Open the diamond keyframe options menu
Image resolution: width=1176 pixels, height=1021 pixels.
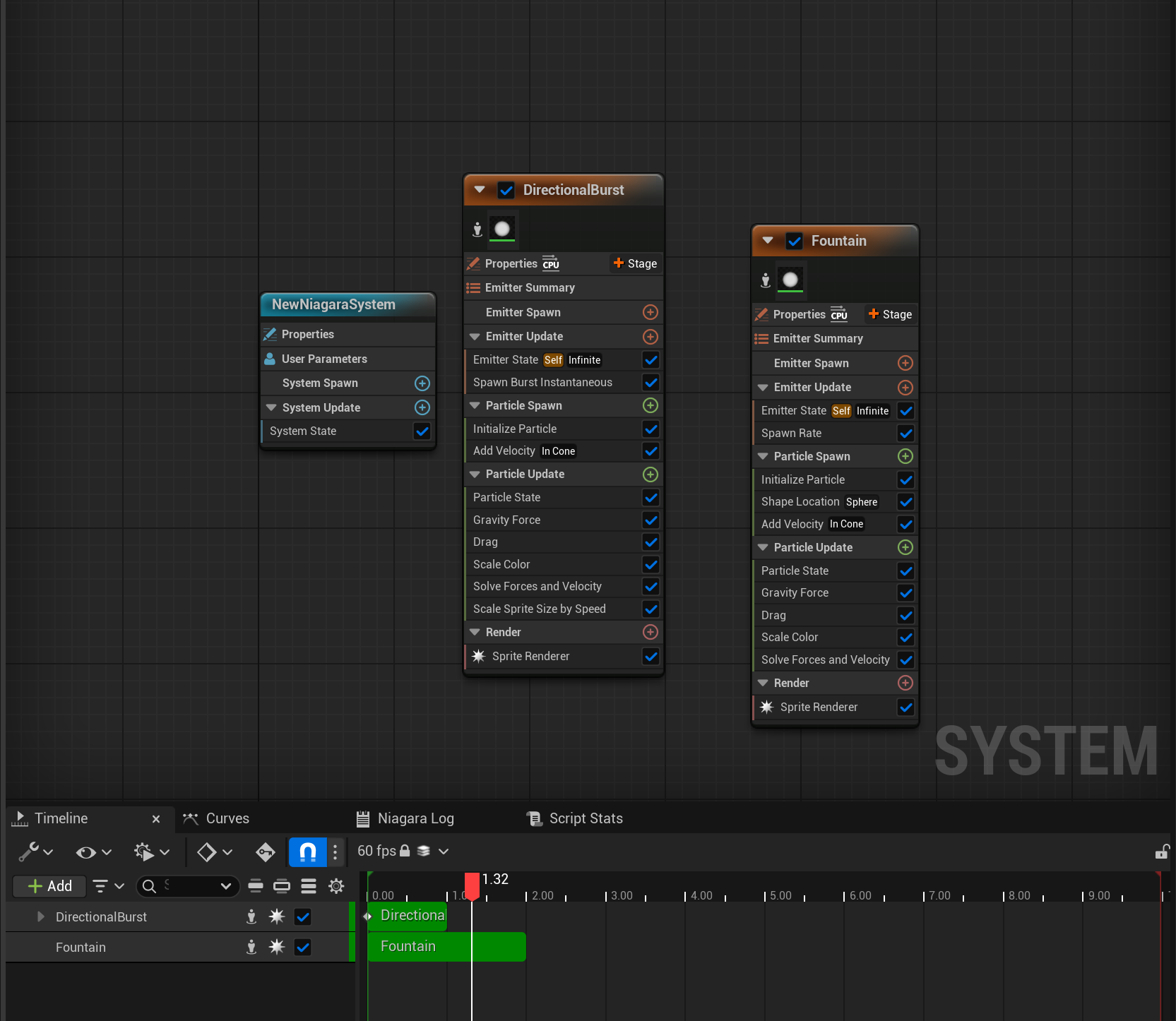(x=215, y=852)
